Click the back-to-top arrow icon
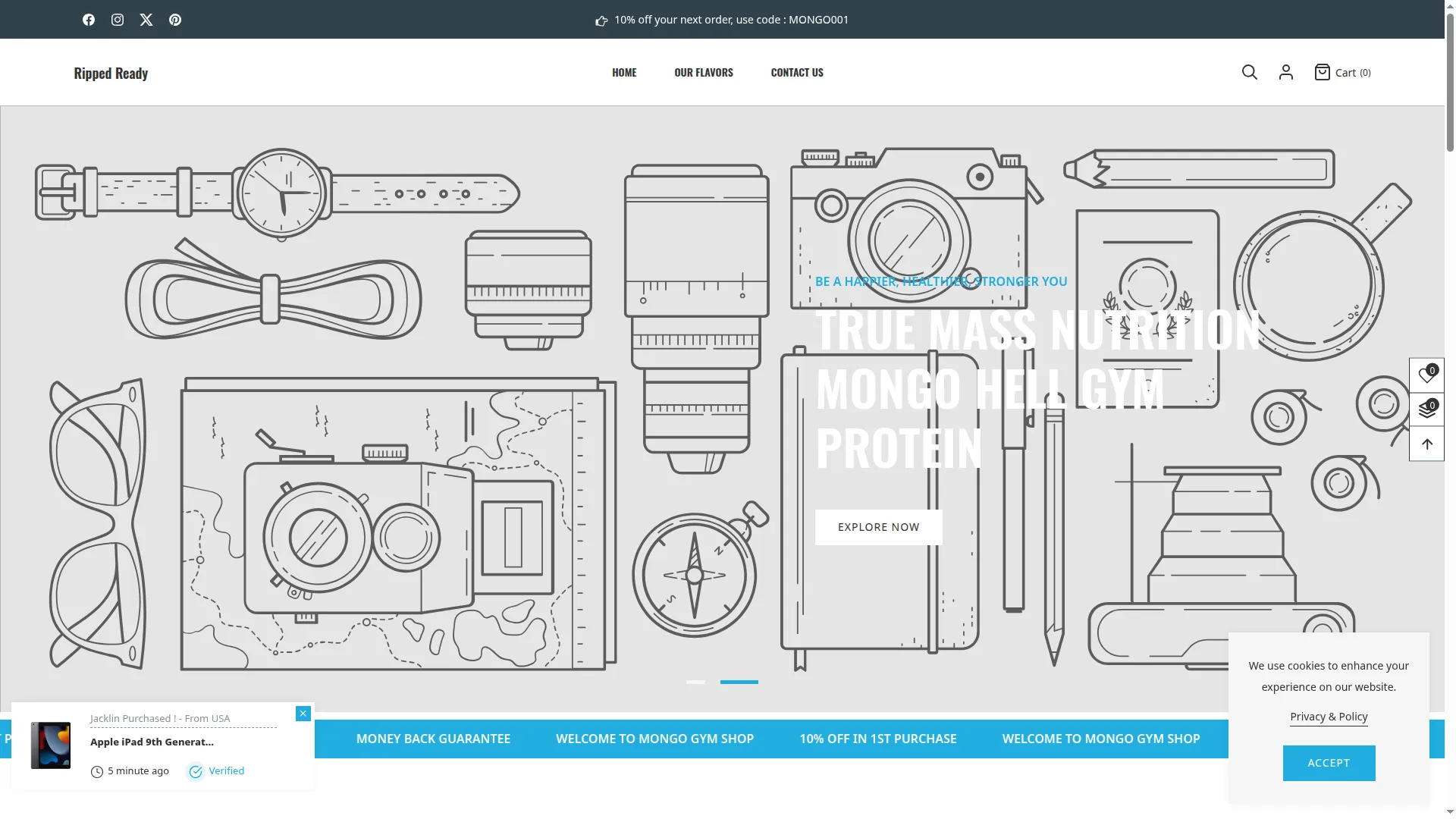Image resolution: width=1456 pixels, height=819 pixels. (x=1426, y=444)
